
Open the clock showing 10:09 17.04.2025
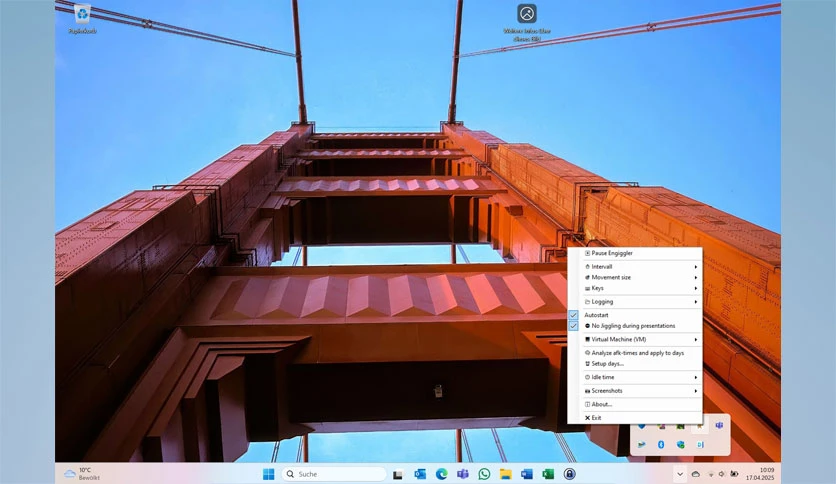pos(760,474)
